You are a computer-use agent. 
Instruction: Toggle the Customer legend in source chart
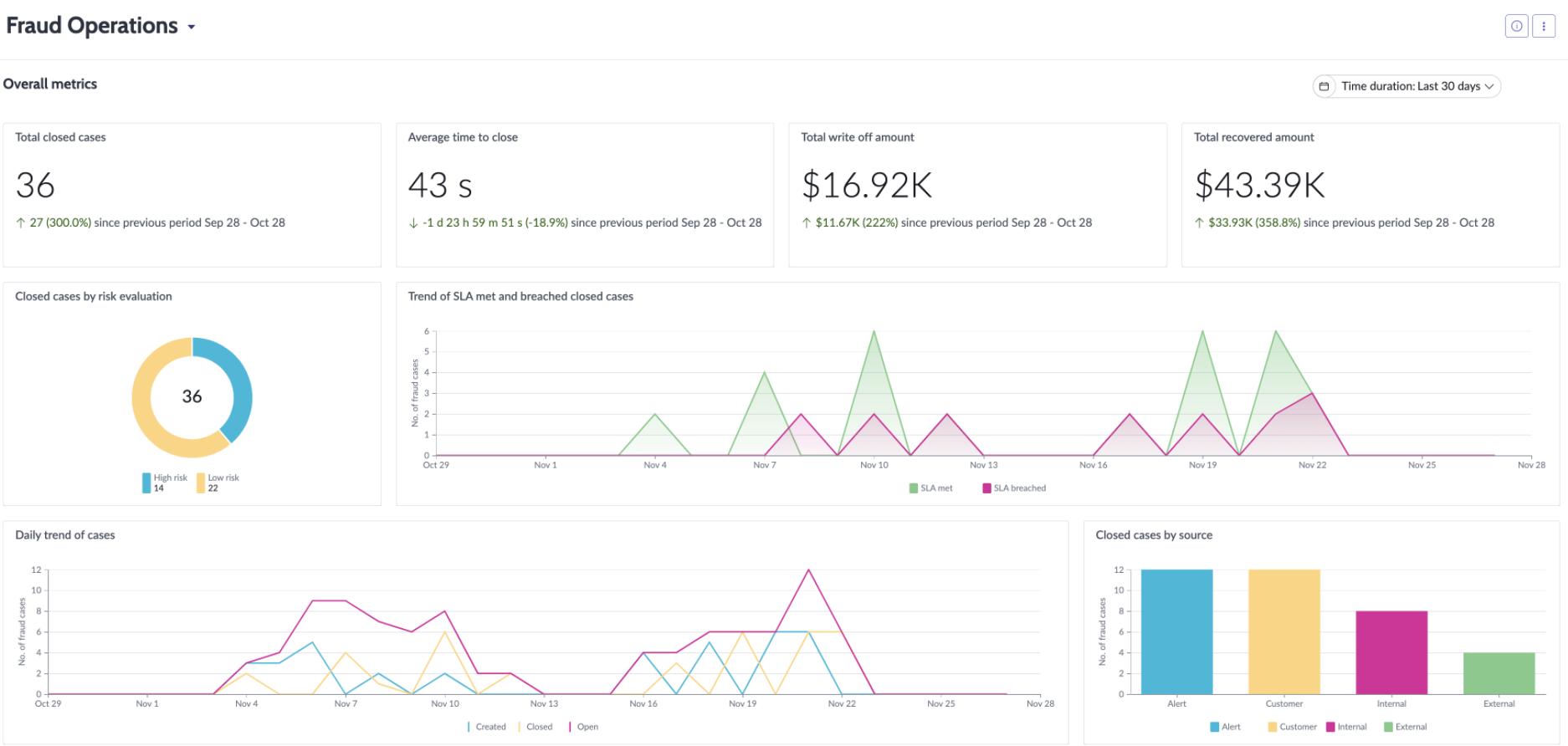coord(1292,727)
